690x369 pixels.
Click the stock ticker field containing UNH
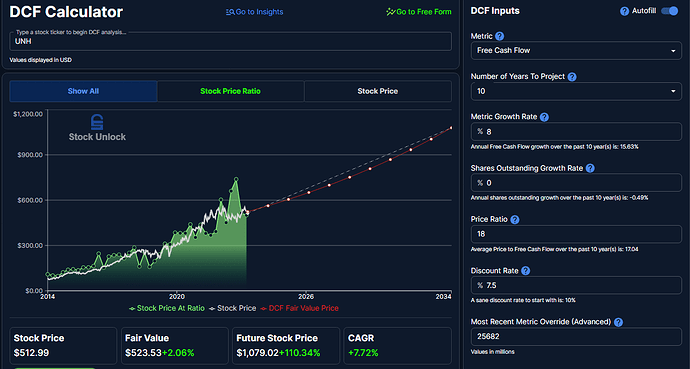coord(231,41)
